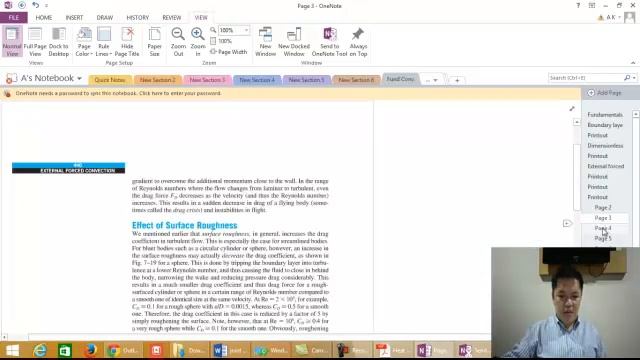
Task: Open the New Section 6 tab
Action: 356,80
